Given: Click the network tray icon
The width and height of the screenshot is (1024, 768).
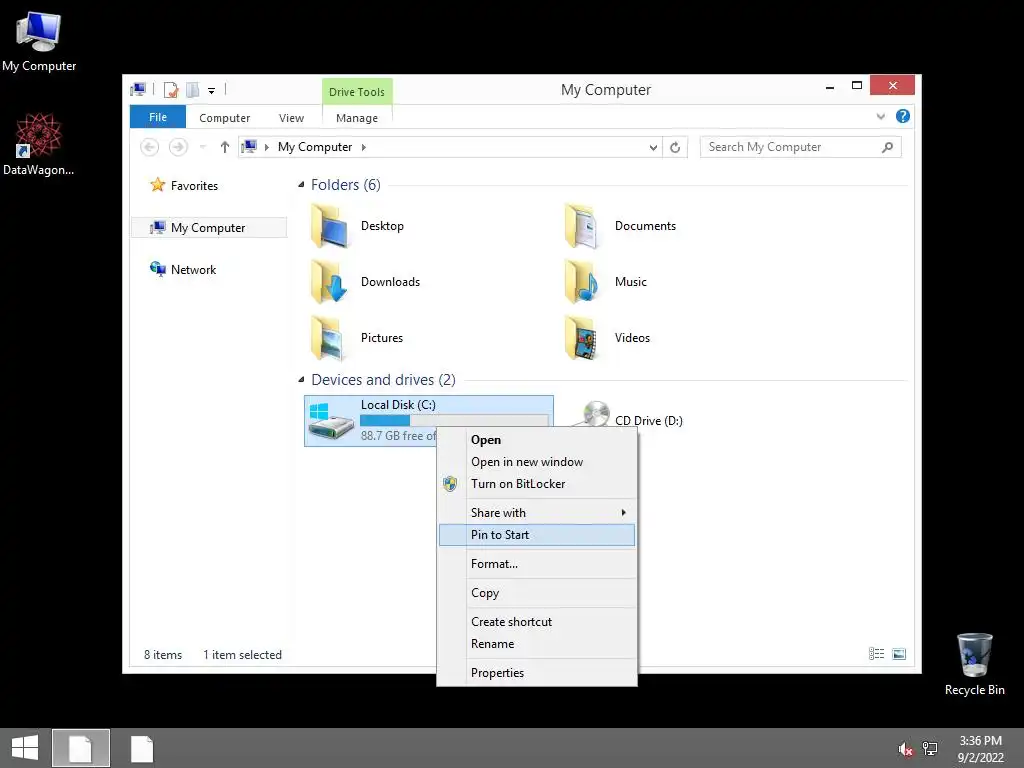Looking at the screenshot, I should pyautogui.click(x=930, y=749).
